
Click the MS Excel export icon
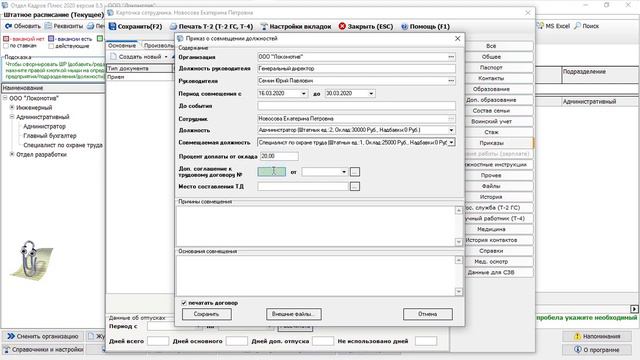pyautogui.click(x=540, y=26)
